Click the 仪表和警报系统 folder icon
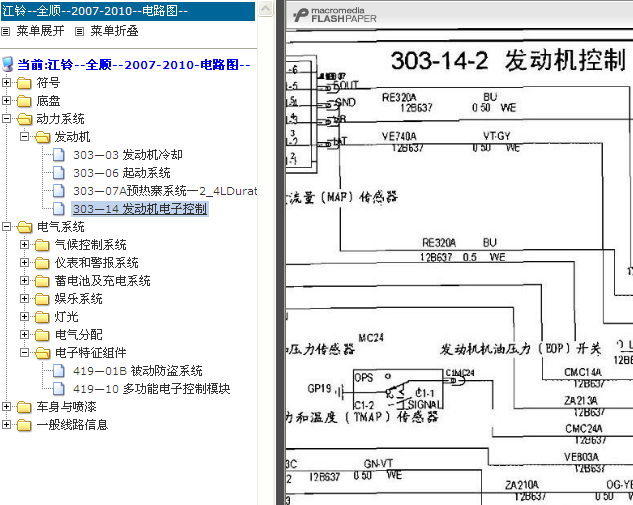Image resolution: width=633 pixels, height=505 pixels. pyautogui.click(x=42, y=263)
